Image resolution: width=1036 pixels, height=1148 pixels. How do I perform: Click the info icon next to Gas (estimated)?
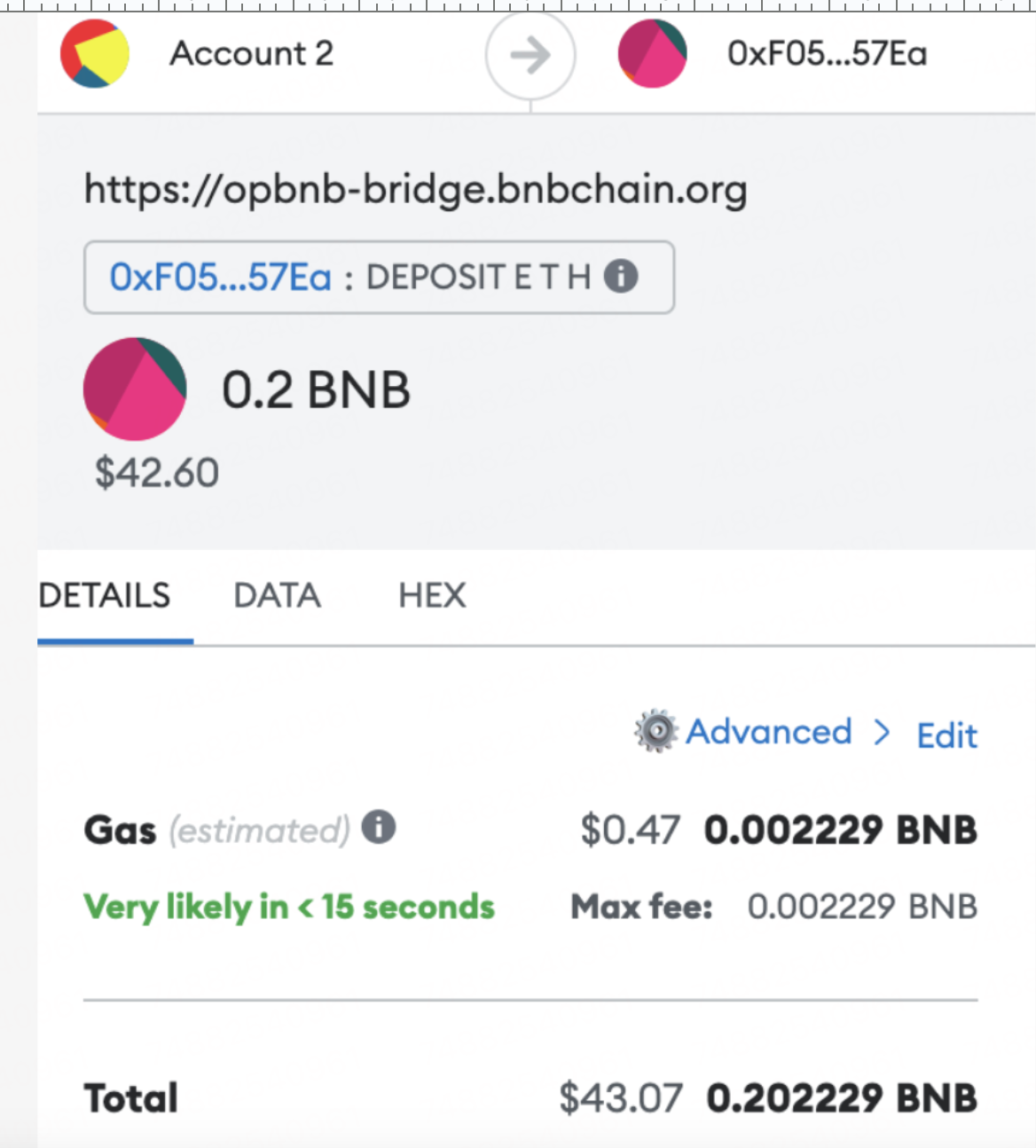click(x=379, y=828)
